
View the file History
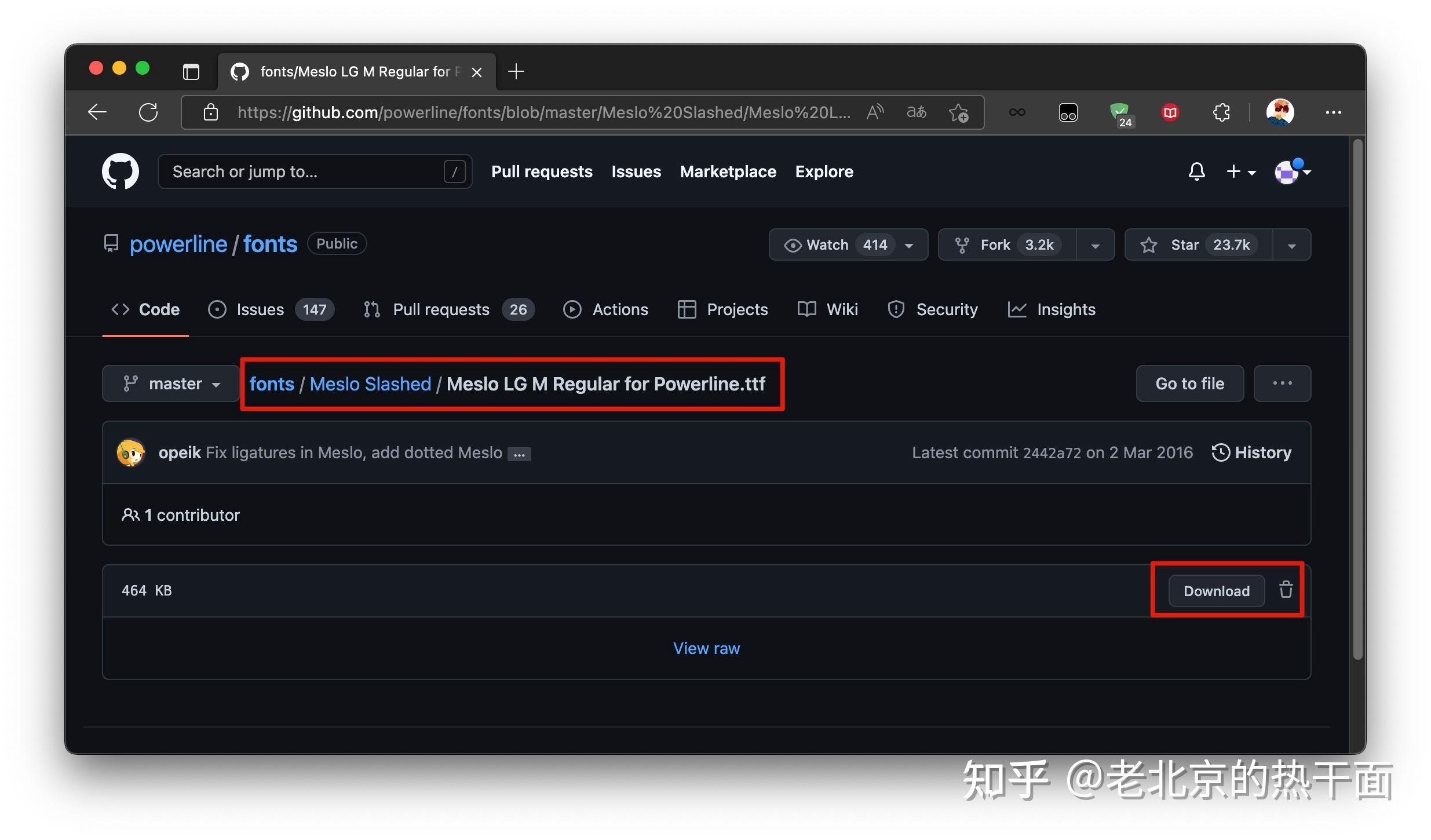(1251, 452)
